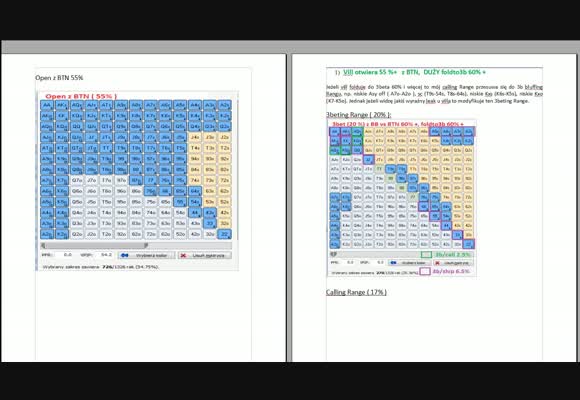This screenshot has width=580, height=400.
Task: Toggle the 22 cell in Open z BTN chart
Action: point(224,234)
